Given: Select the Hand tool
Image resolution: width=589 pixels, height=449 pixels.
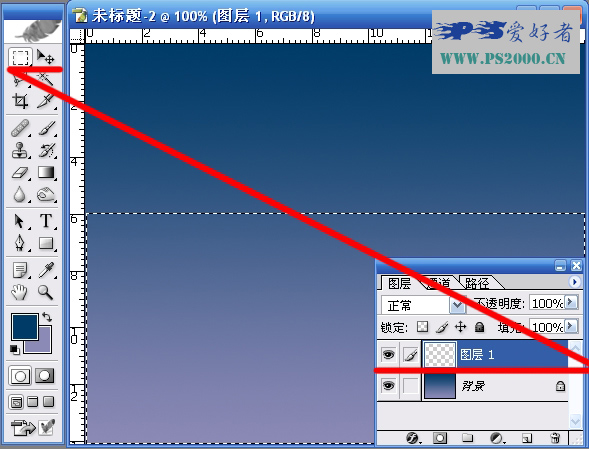Looking at the screenshot, I should pyautogui.click(x=20, y=292).
